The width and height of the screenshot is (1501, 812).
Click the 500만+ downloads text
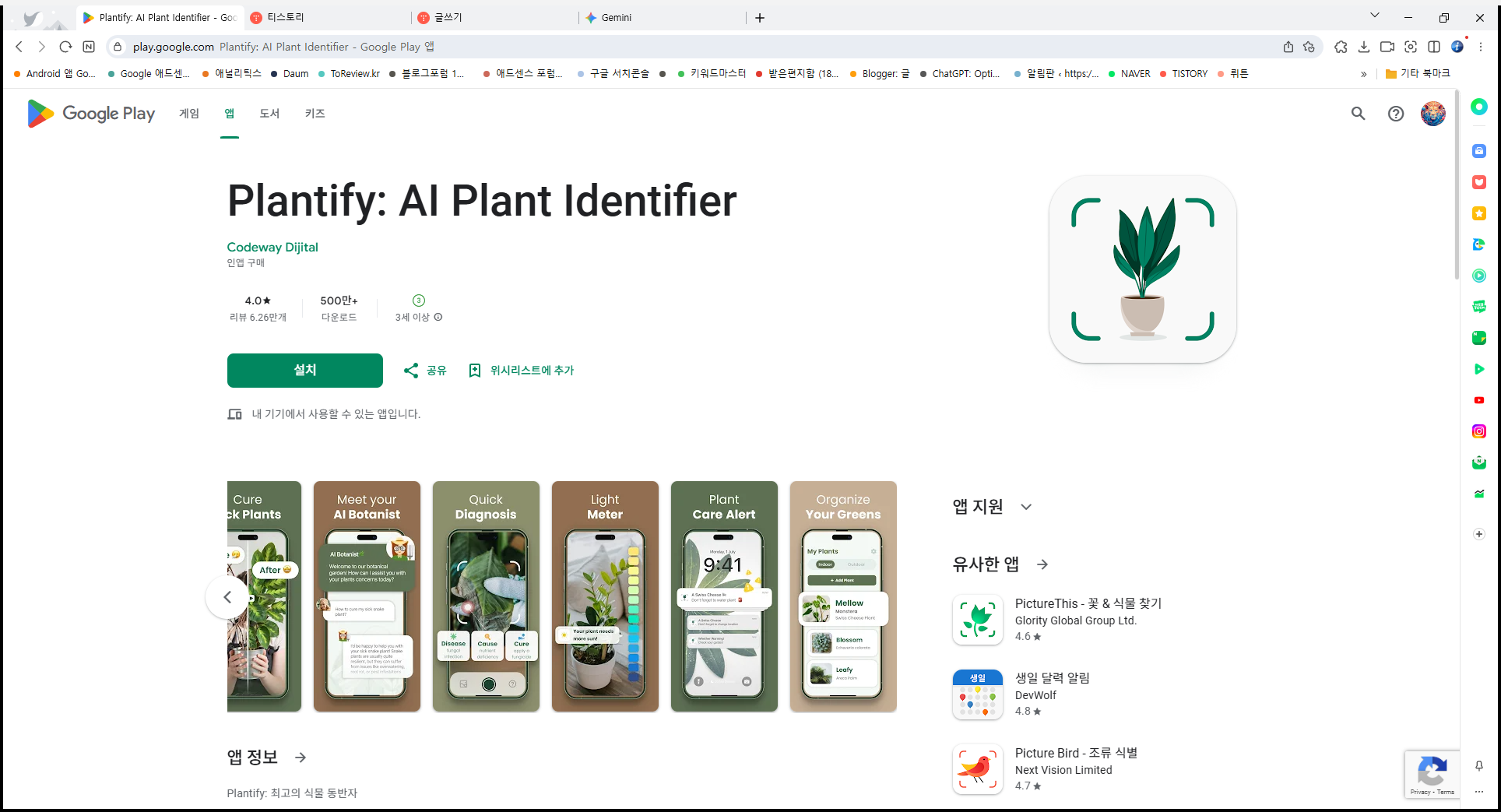[x=339, y=301]
